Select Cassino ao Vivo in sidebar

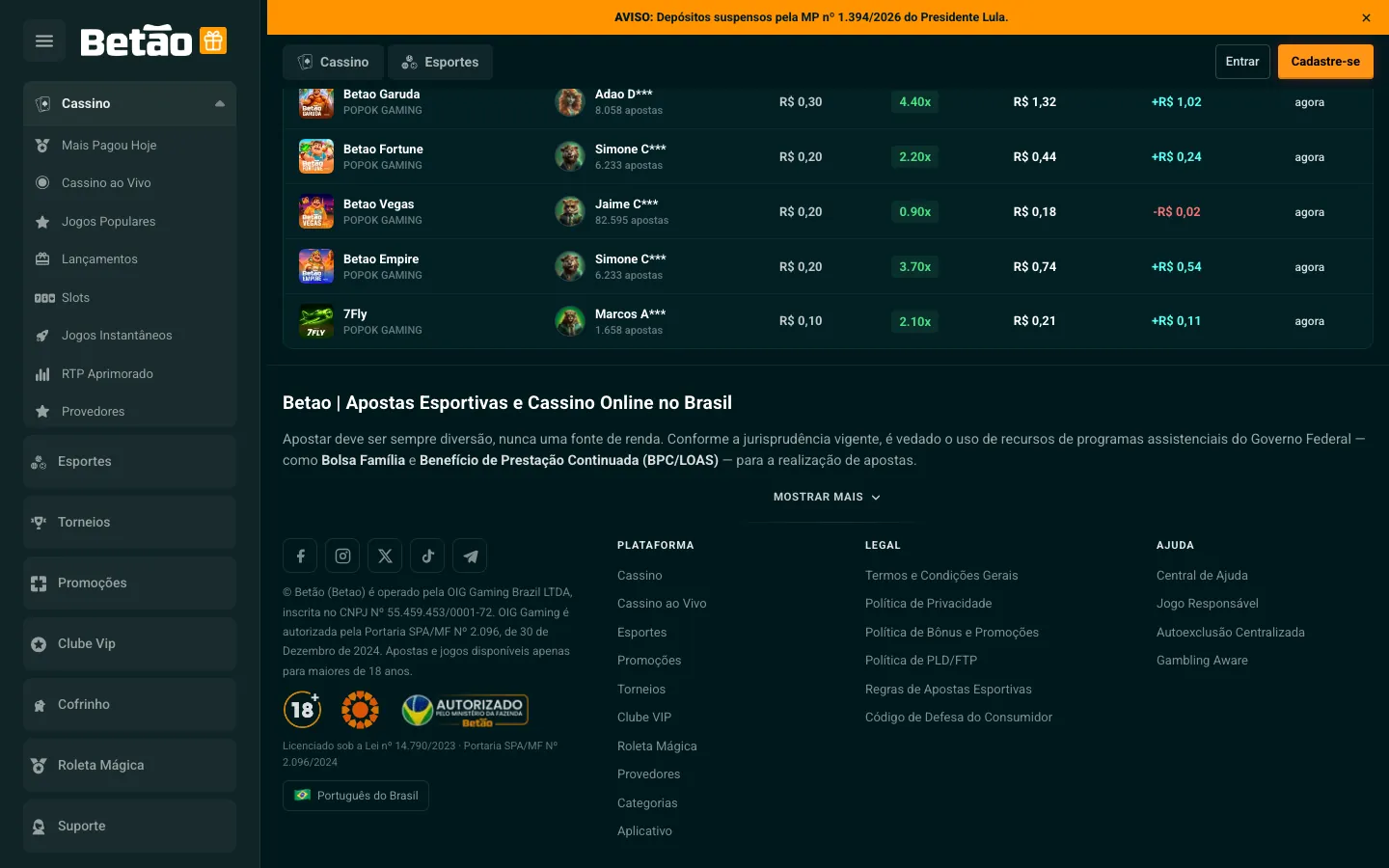coord(106,183)
